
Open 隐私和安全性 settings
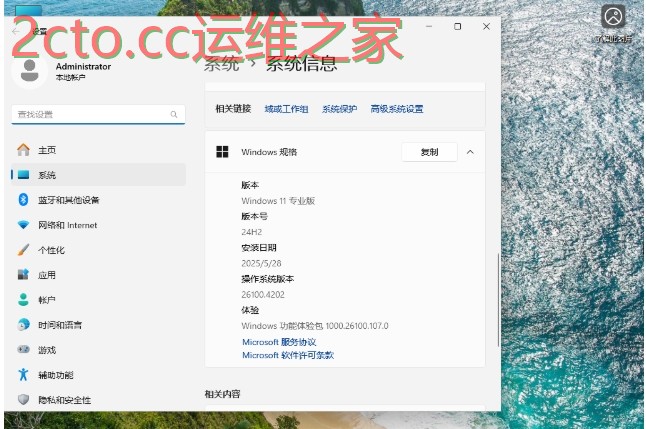tap(98, 400)
